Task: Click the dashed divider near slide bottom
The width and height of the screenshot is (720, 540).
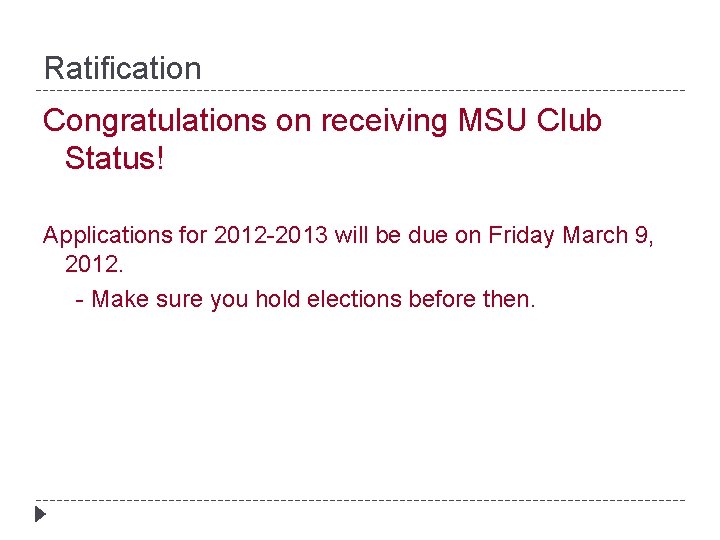Action: [360, 500]
